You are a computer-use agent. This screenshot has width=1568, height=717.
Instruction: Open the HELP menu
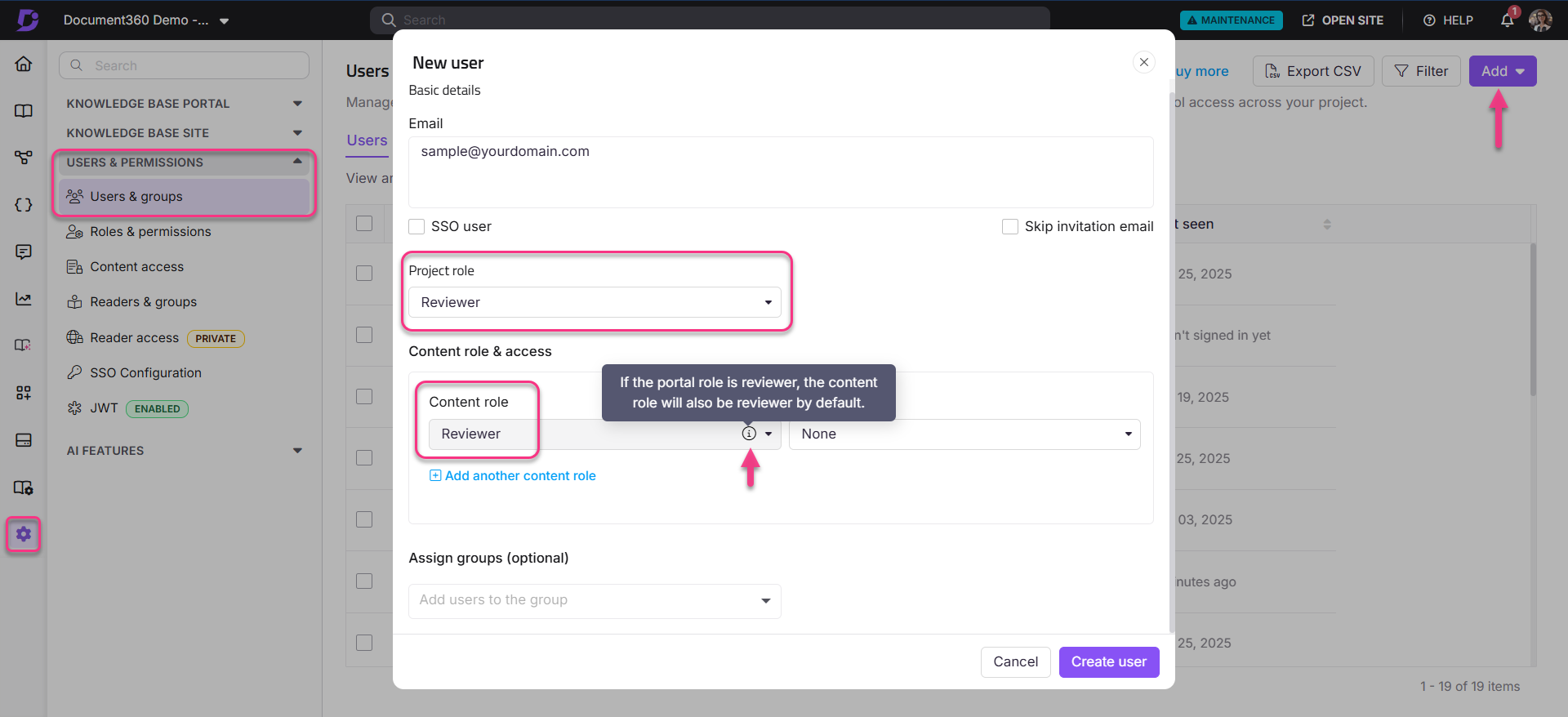click(1448, 20)
